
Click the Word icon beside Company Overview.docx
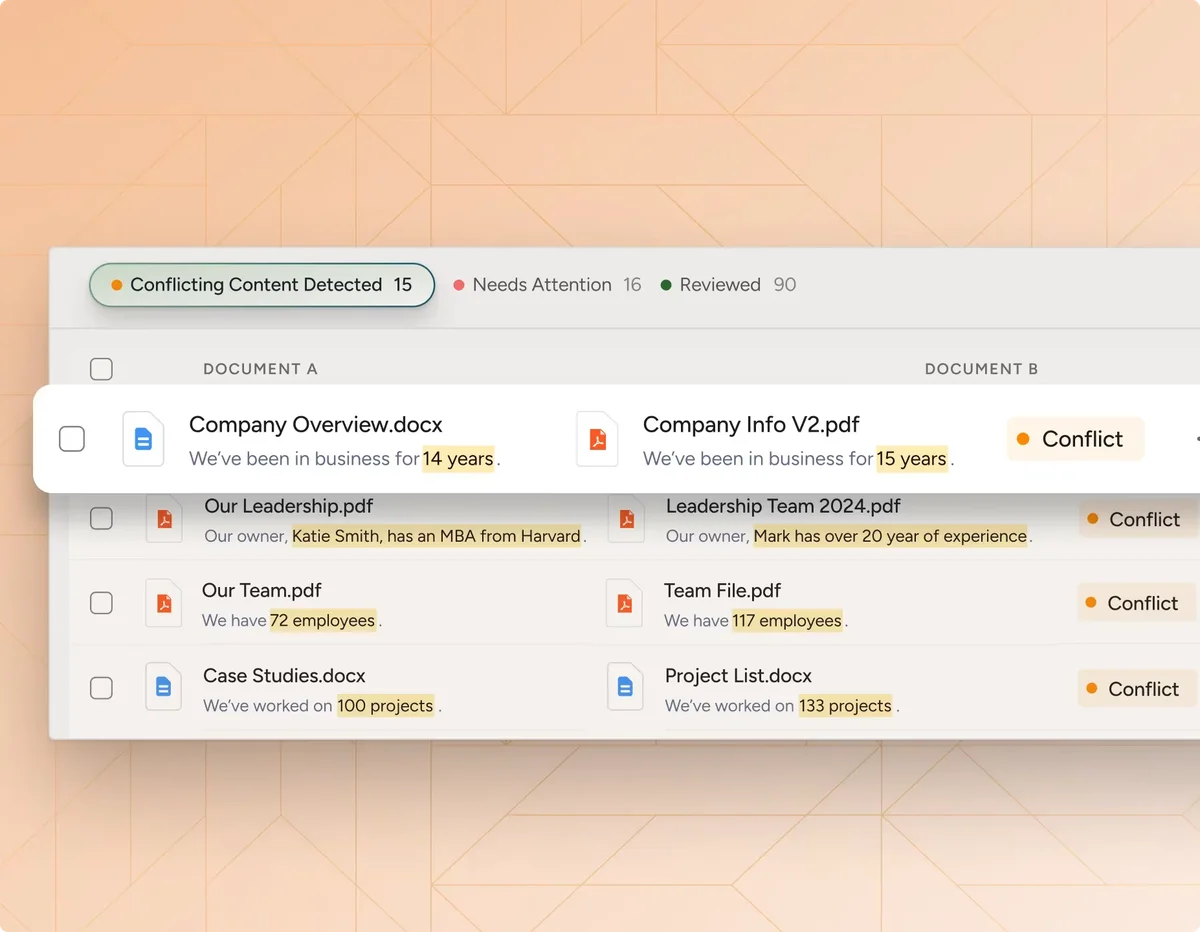(x=143, y=439)
